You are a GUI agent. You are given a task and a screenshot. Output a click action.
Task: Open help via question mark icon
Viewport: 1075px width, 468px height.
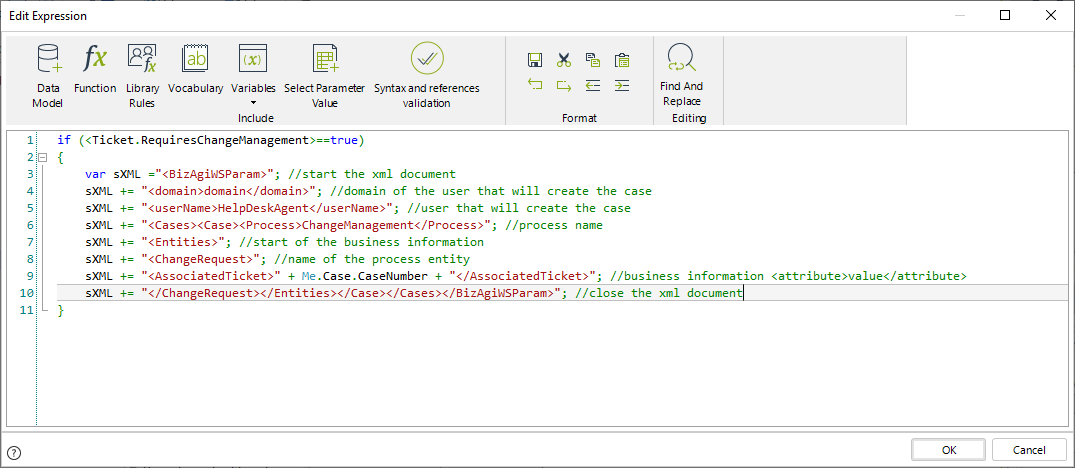pyautogui.click(x=14, y=452)
